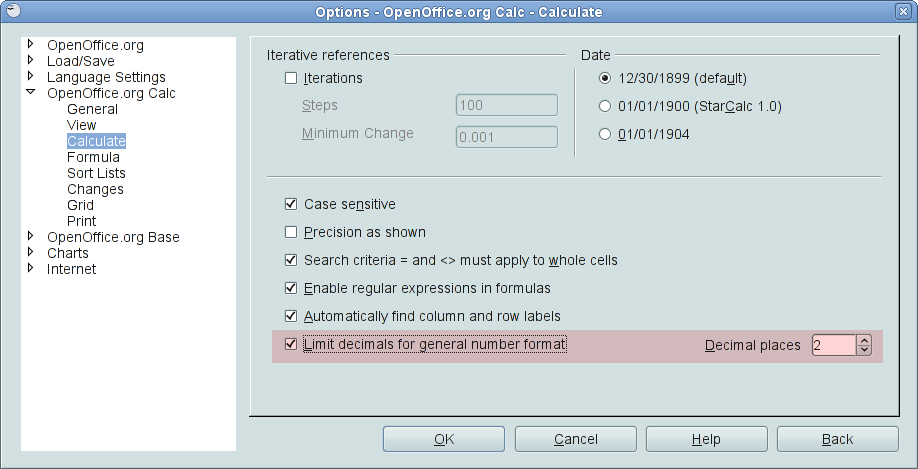This screenshot has height=469, width=918.
Task: Select 01/01/1900 (StarCalc 1.0) date
Action: coord(604,106)
